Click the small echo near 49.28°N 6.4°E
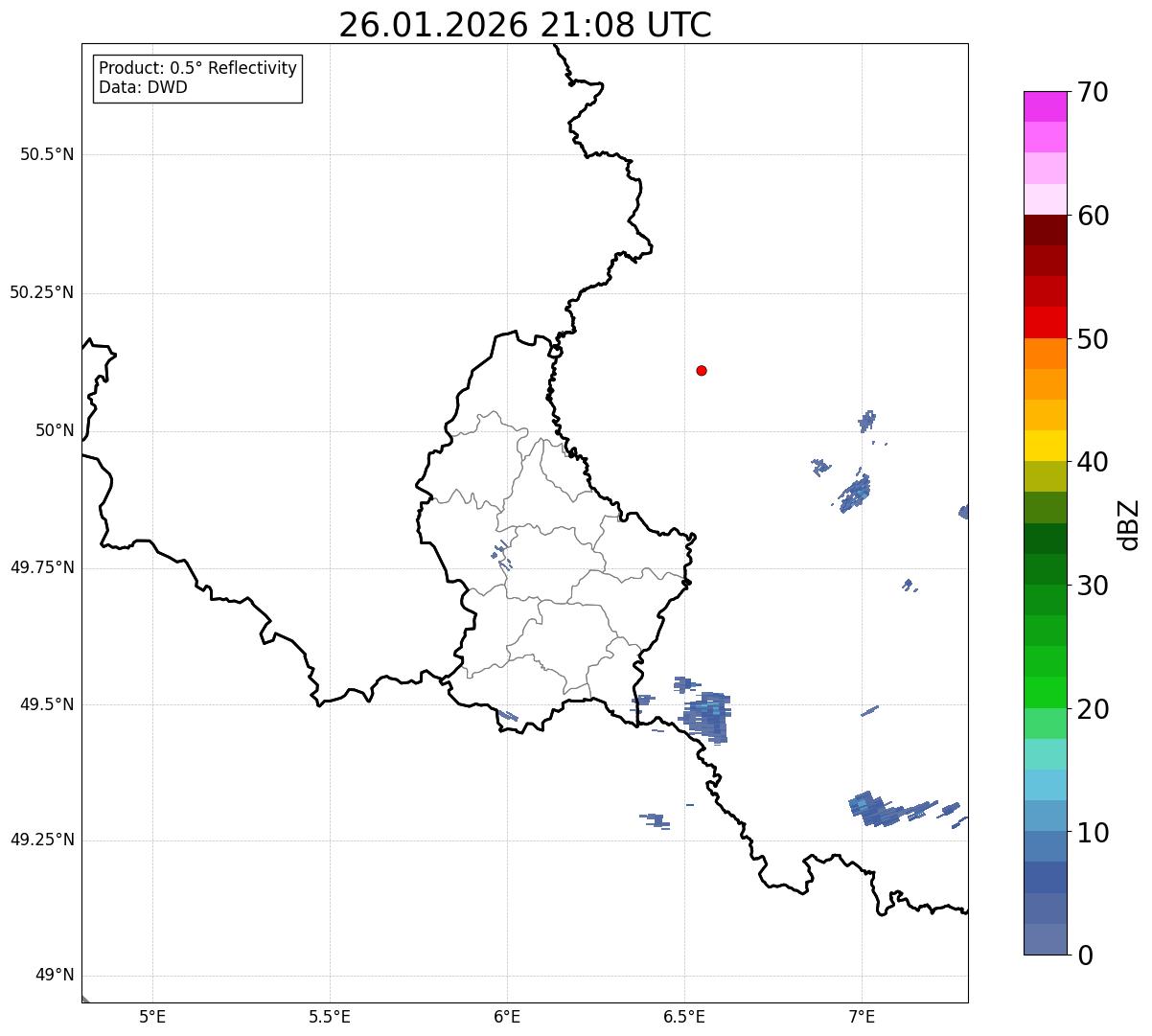The width and height of the screenshot is (1152, 1036). point(656,820)
